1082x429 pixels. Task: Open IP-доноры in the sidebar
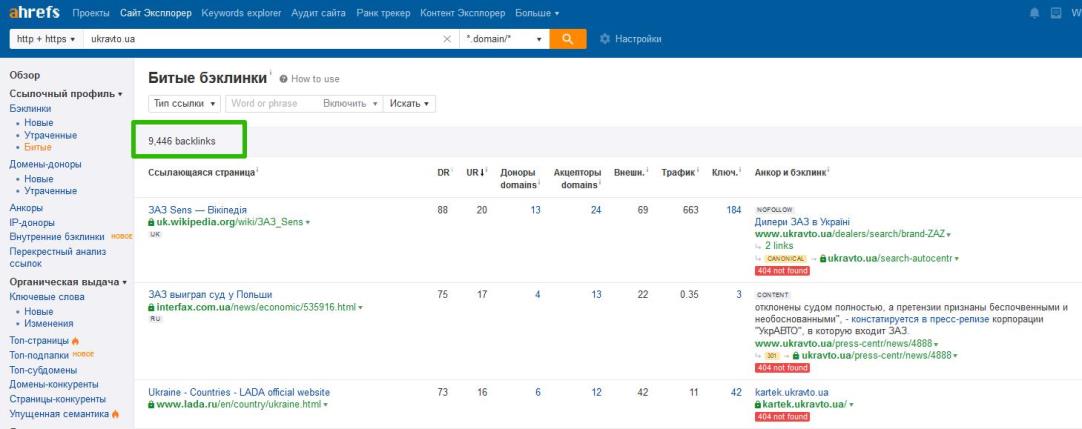[x=32, y=223]
